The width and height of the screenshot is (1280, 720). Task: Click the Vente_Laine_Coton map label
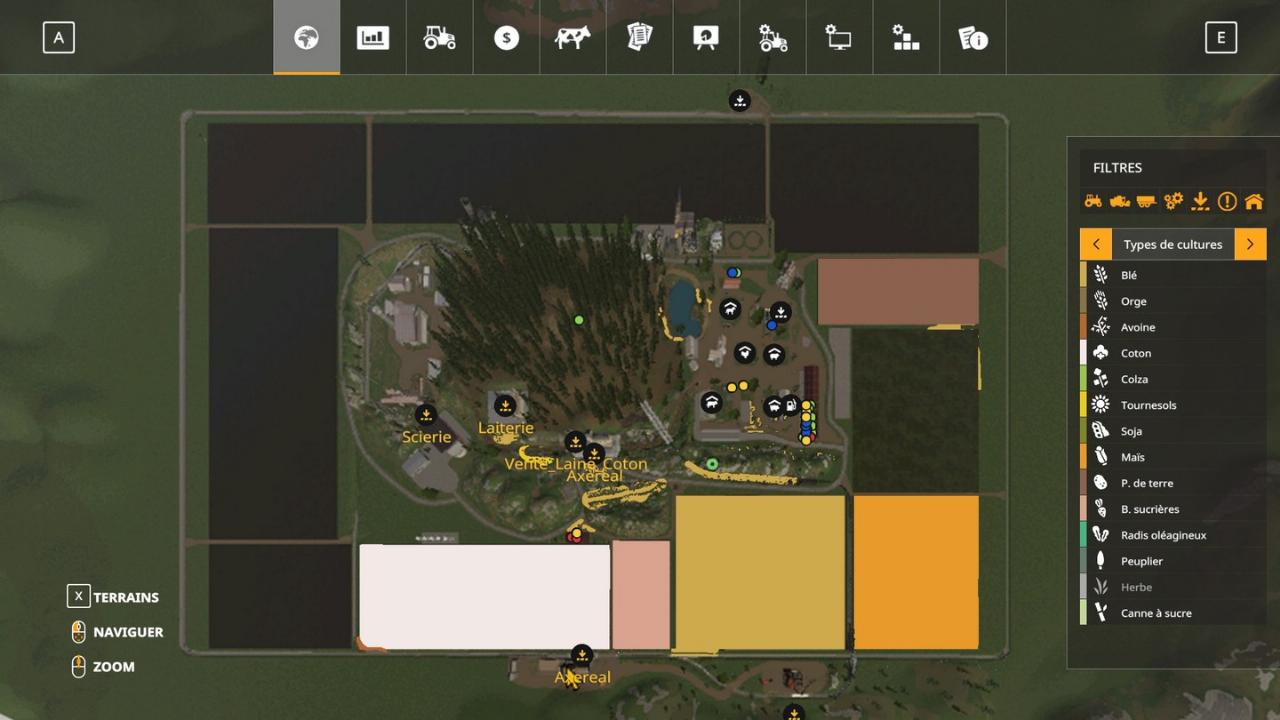point(576,464)
